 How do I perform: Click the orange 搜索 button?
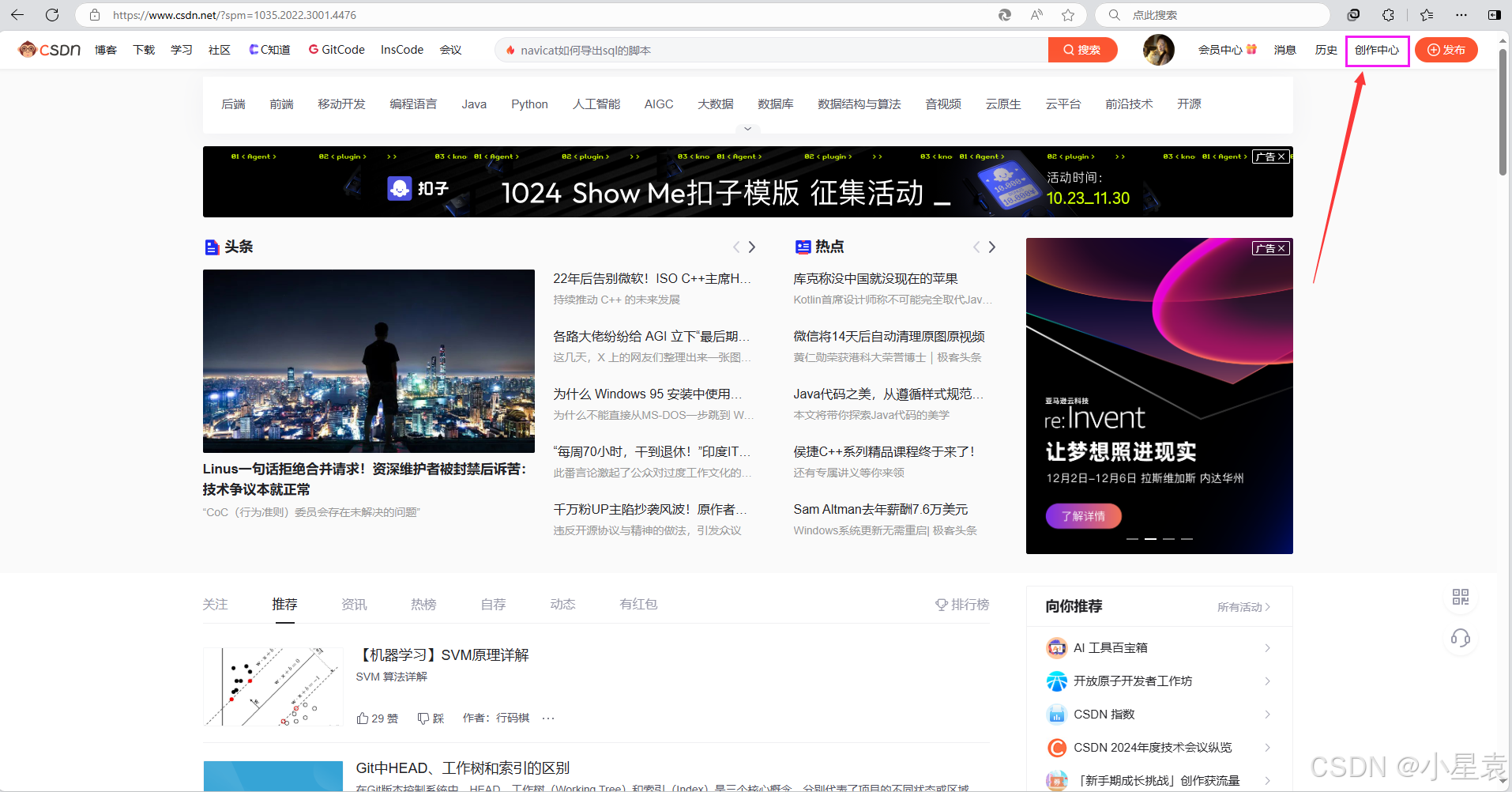coord(1082,50)
